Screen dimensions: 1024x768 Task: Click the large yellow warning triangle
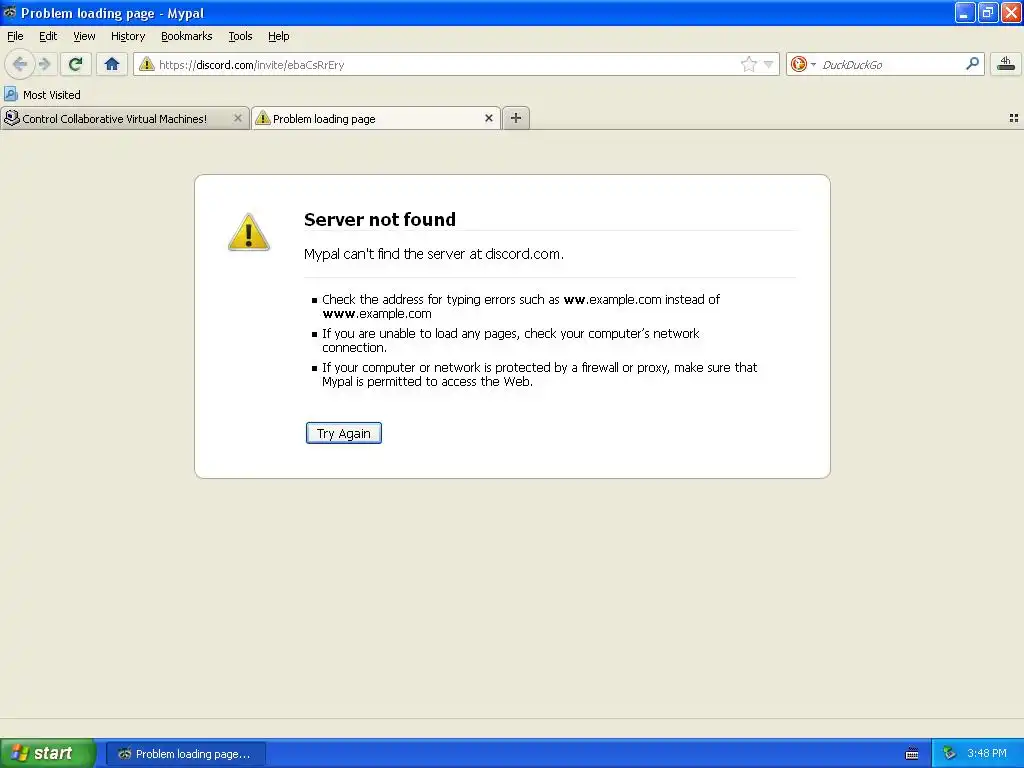(249, 232)
